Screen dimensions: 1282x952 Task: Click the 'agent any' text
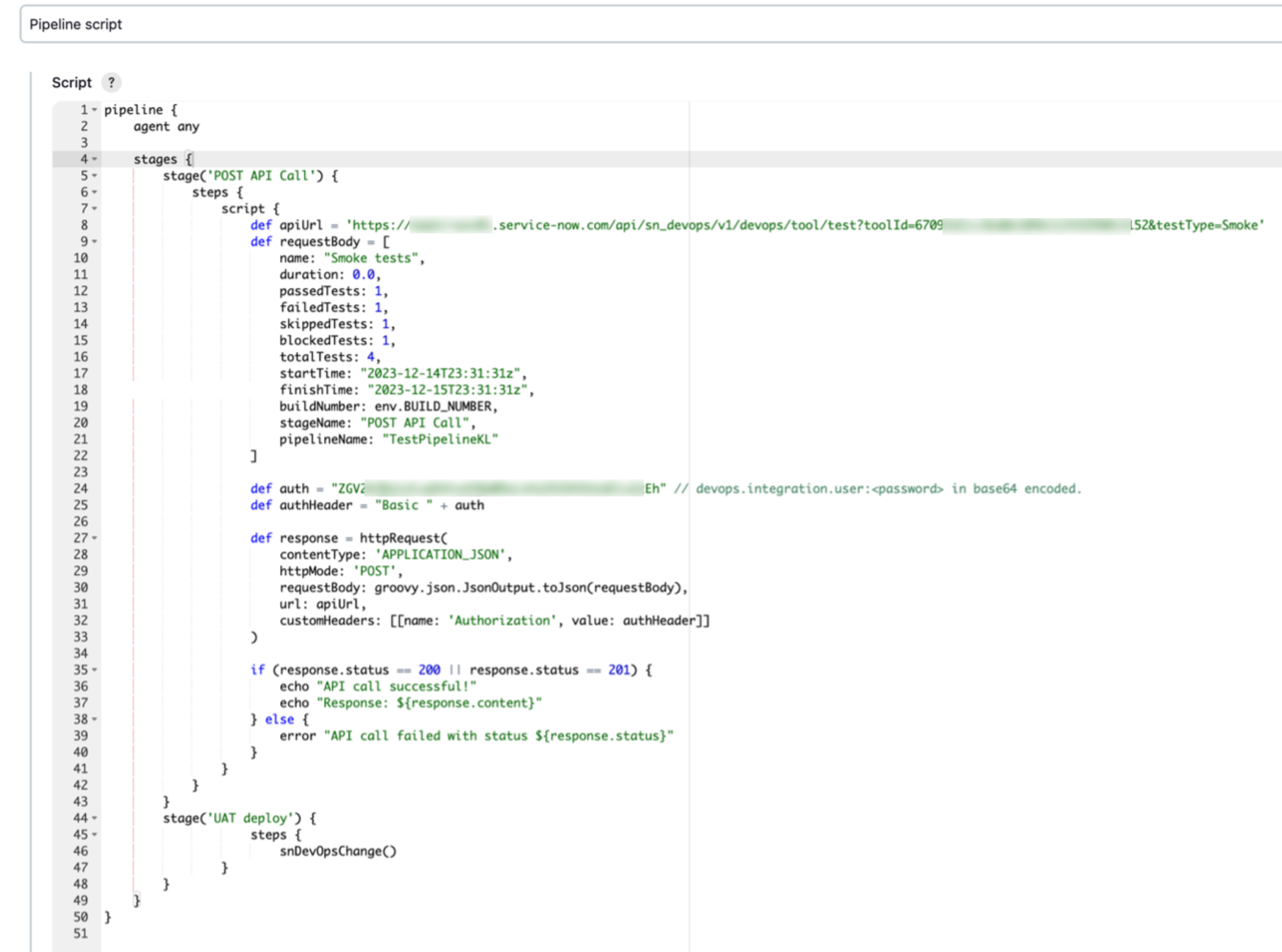point(166,127)
